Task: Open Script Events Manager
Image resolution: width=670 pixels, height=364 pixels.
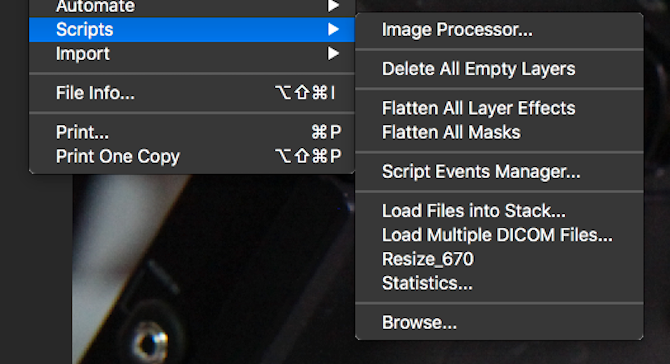Action: [x=499, y=172]
